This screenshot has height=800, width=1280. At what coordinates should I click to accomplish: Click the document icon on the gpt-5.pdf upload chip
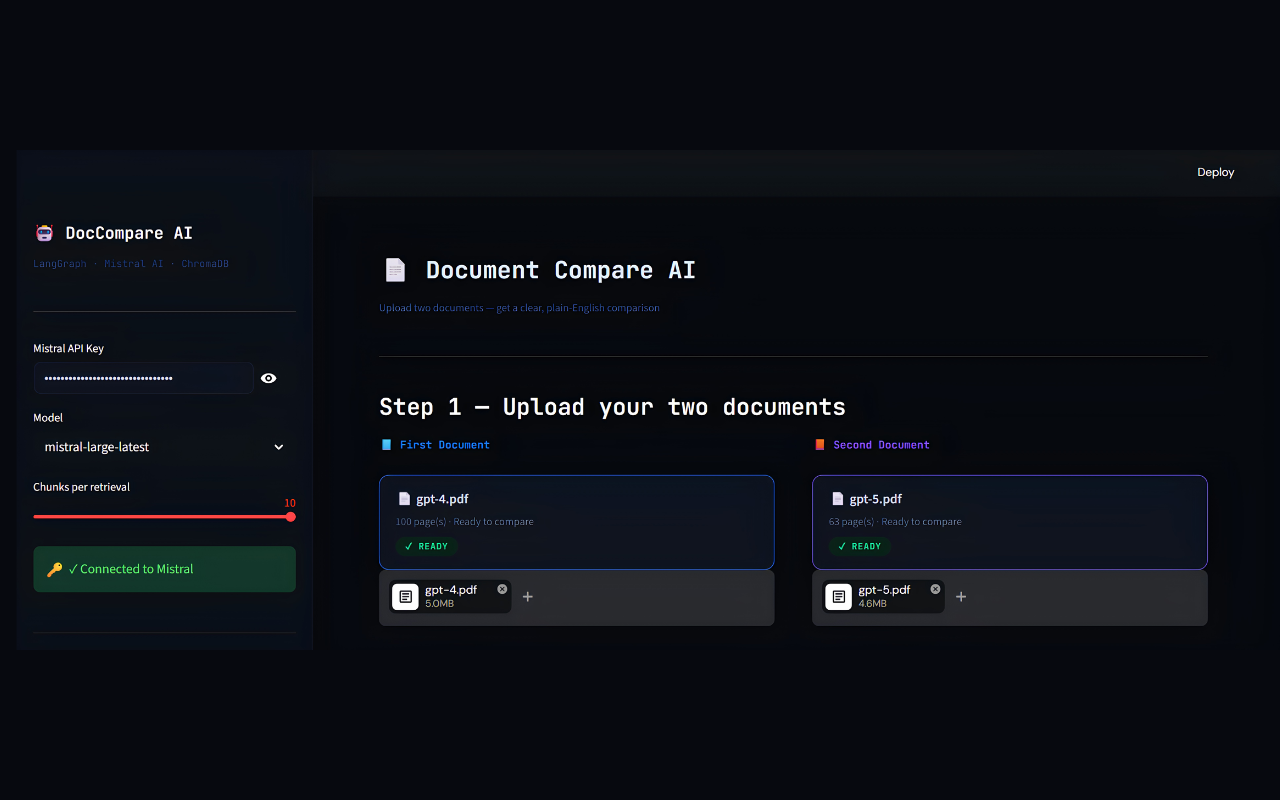(838, 597)
